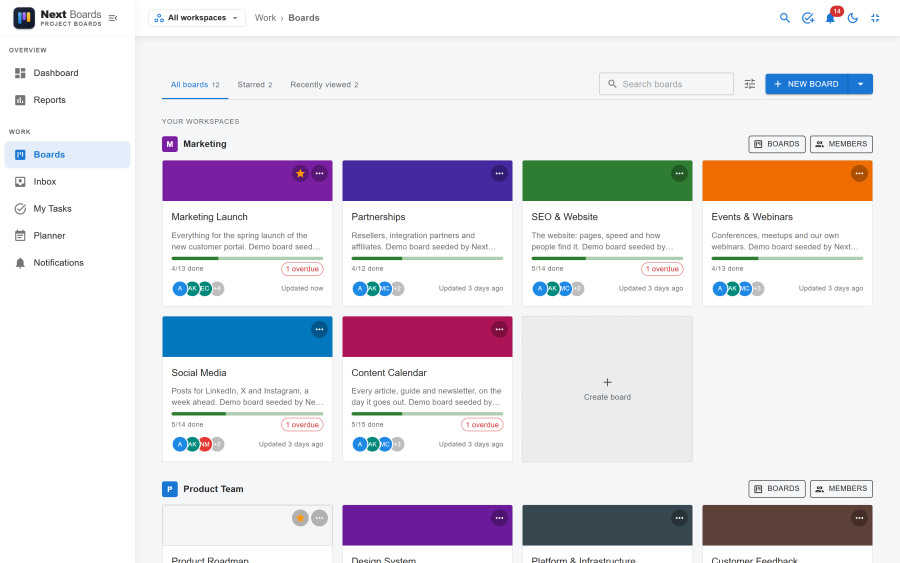Open the SEO & Website board title

[564, 217]
